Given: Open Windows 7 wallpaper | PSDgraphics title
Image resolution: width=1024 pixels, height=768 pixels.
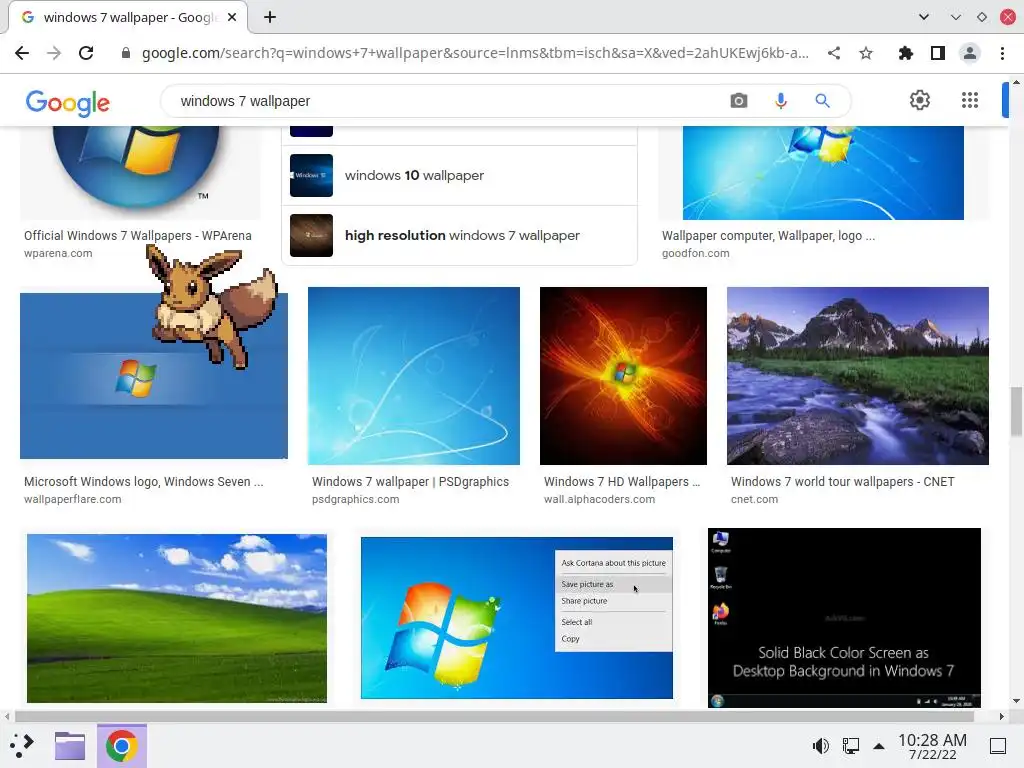Looking at the screenshot, I should [x=410, y=481].
